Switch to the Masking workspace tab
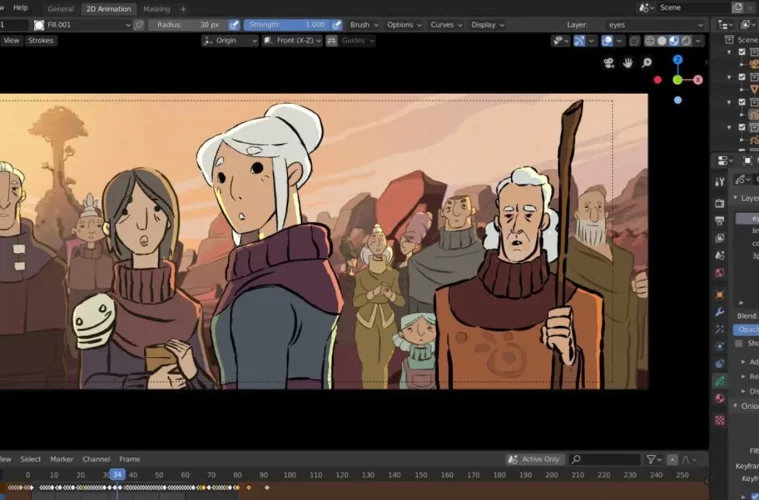The width and height of the screenshot is (759, 500). point(156,9)
